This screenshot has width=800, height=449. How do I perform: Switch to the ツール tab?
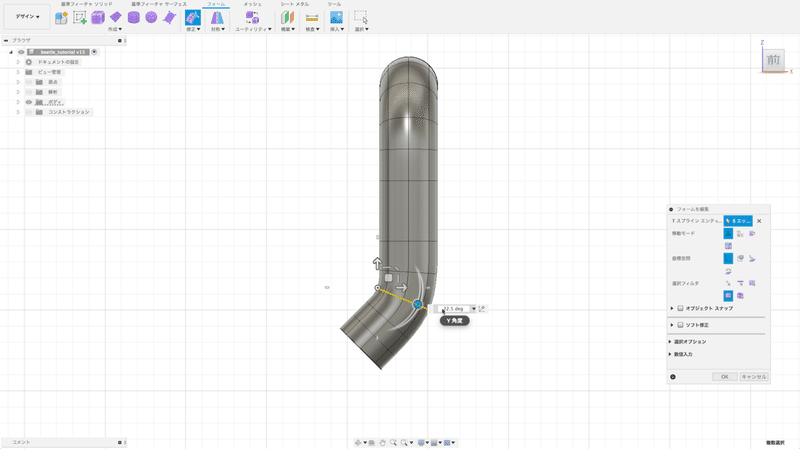334,4
